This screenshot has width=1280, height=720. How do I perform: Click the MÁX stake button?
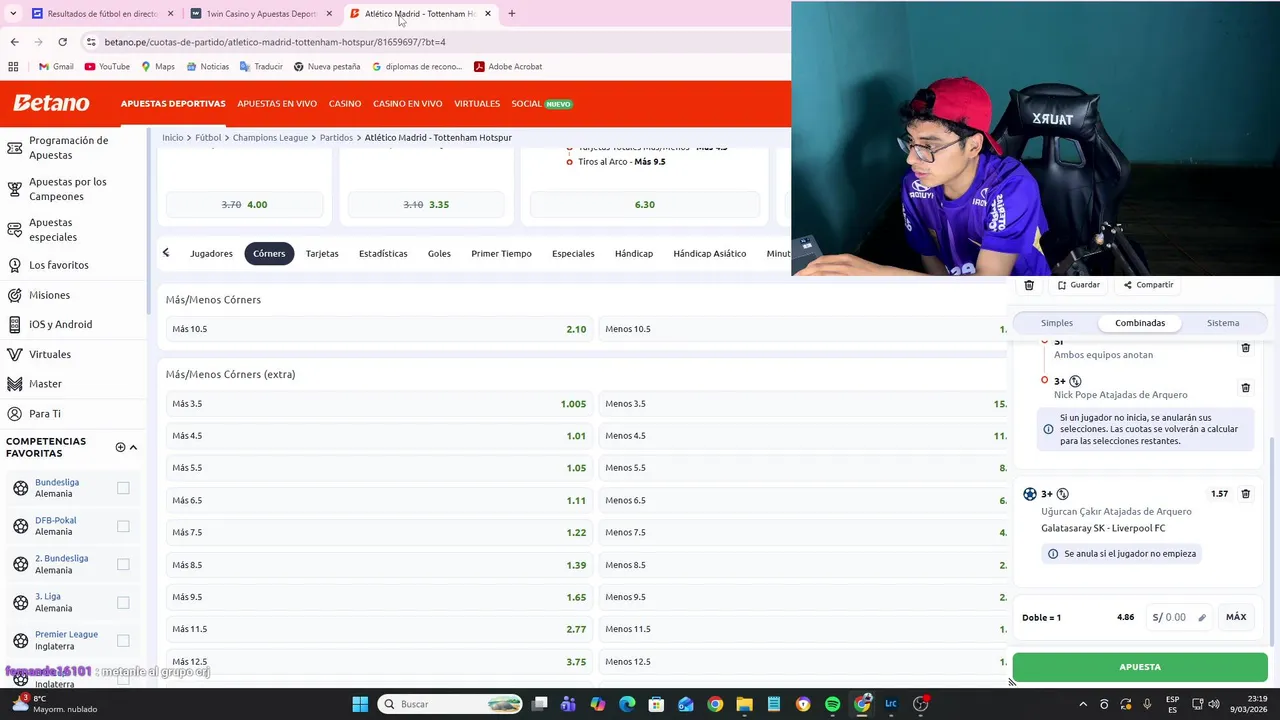[1236, 617]
